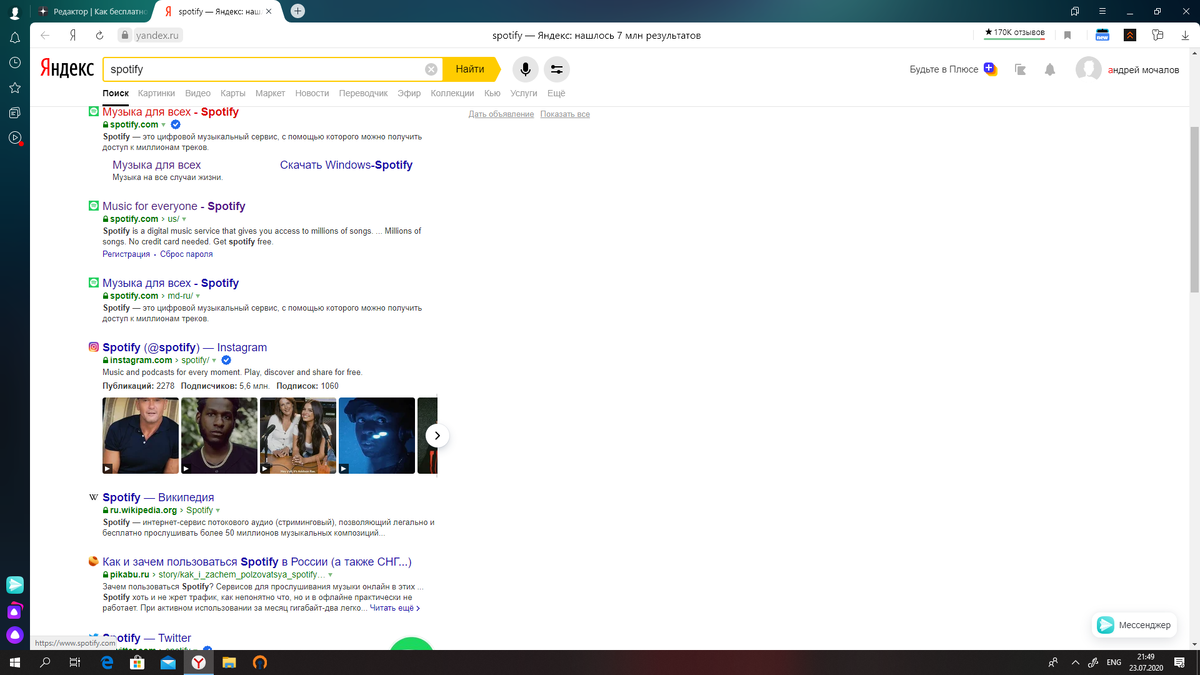Switch to the 'Переводчик' tab
Viewport: 1200px width, 675px height.
coord(364,93)
